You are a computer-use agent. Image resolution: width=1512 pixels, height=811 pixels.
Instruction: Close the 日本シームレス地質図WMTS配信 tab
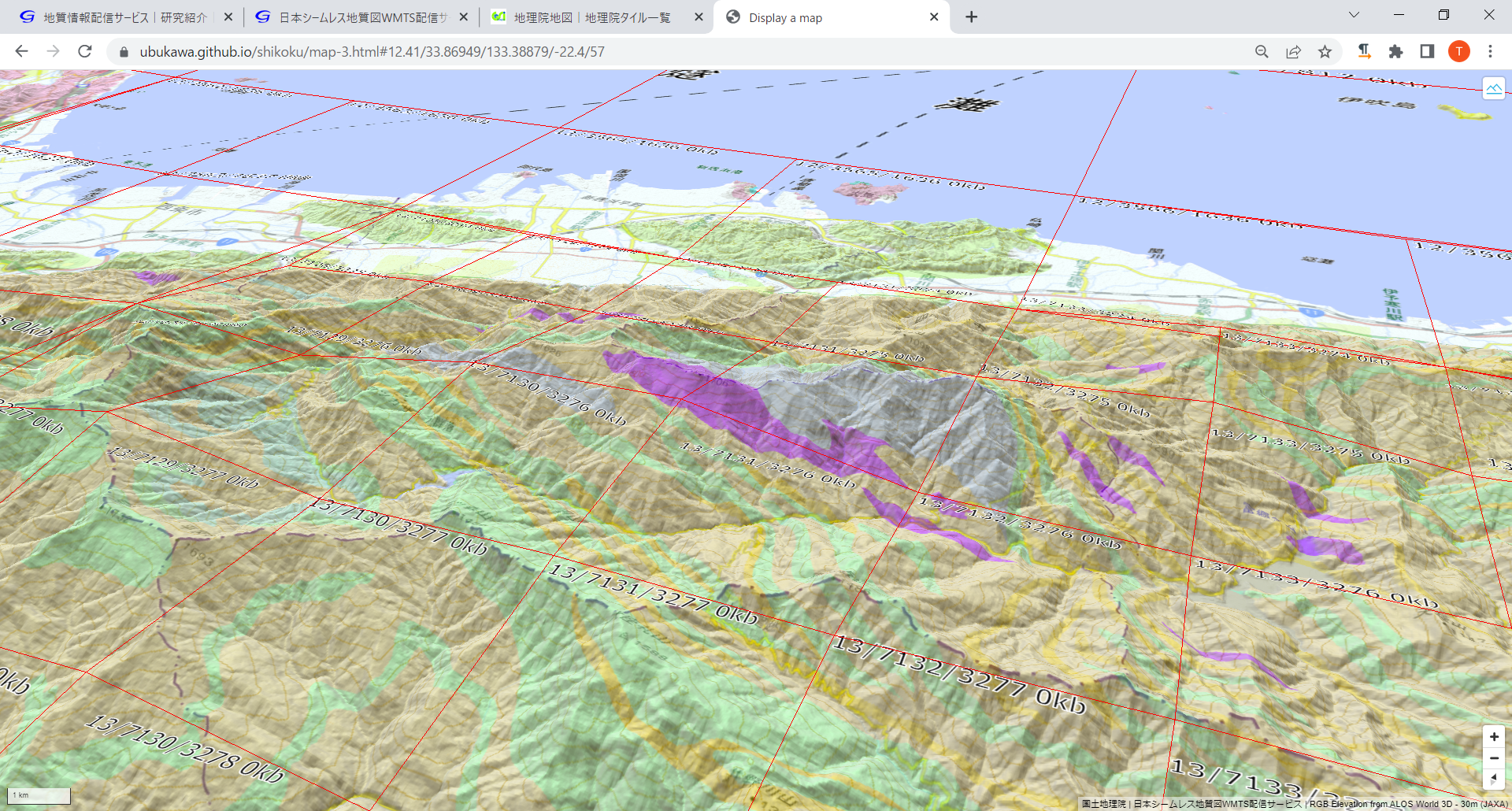coord(463,17)
